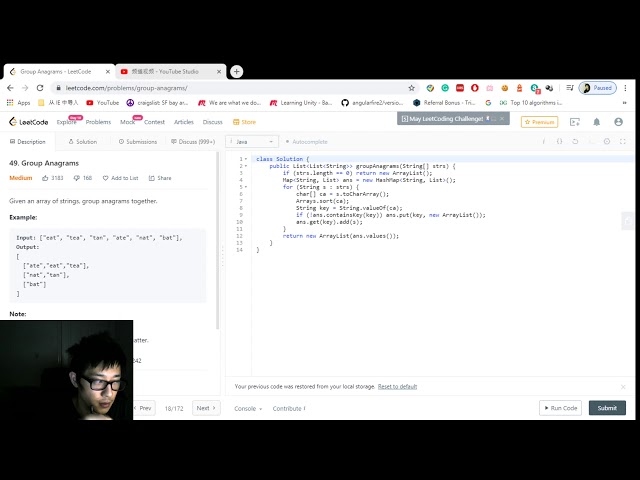Submit the solution
Viewport: 640px width, 480px height.
coord(607,408)
